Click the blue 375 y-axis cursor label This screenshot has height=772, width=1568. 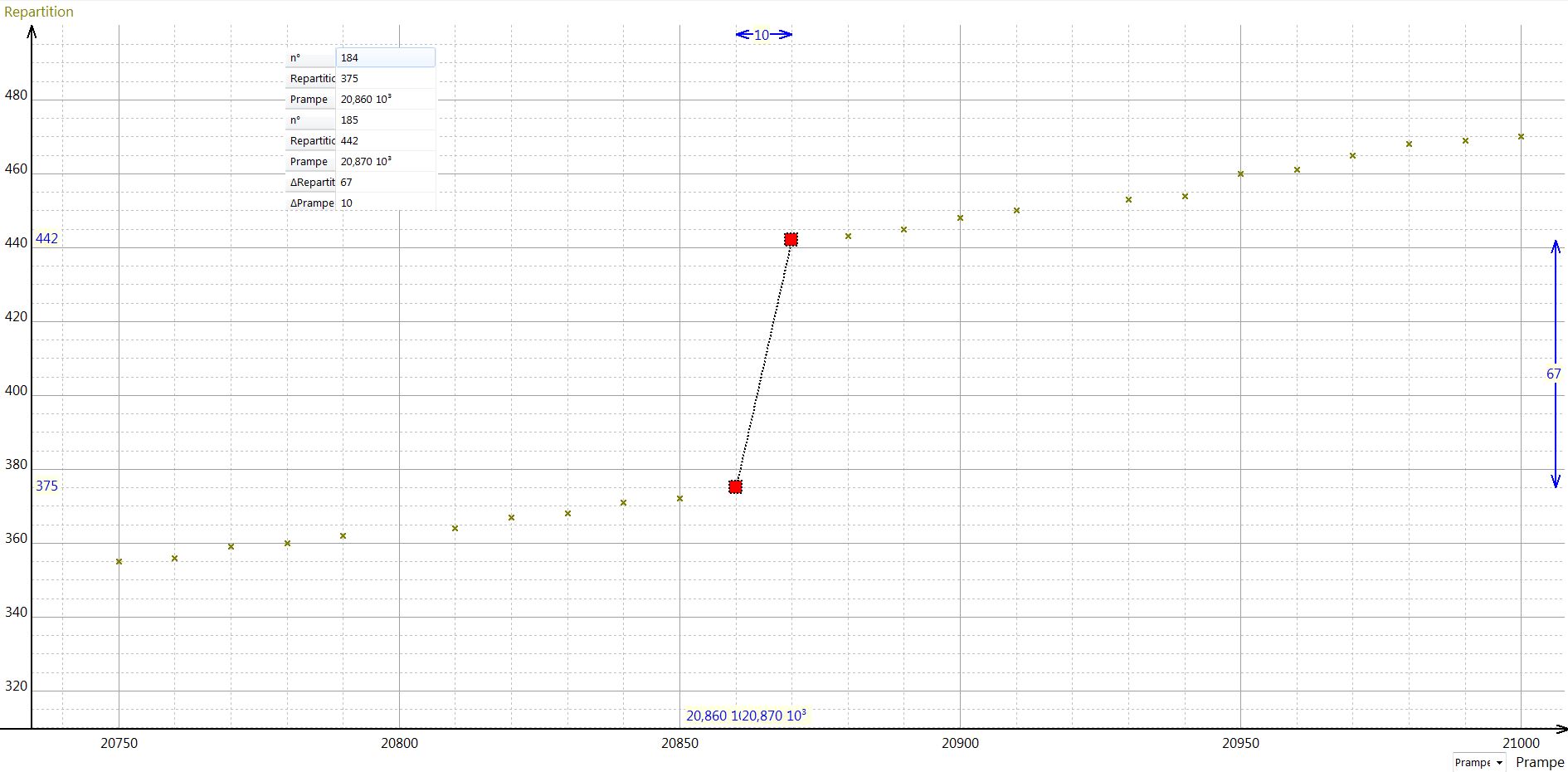(x=46, y=486)
